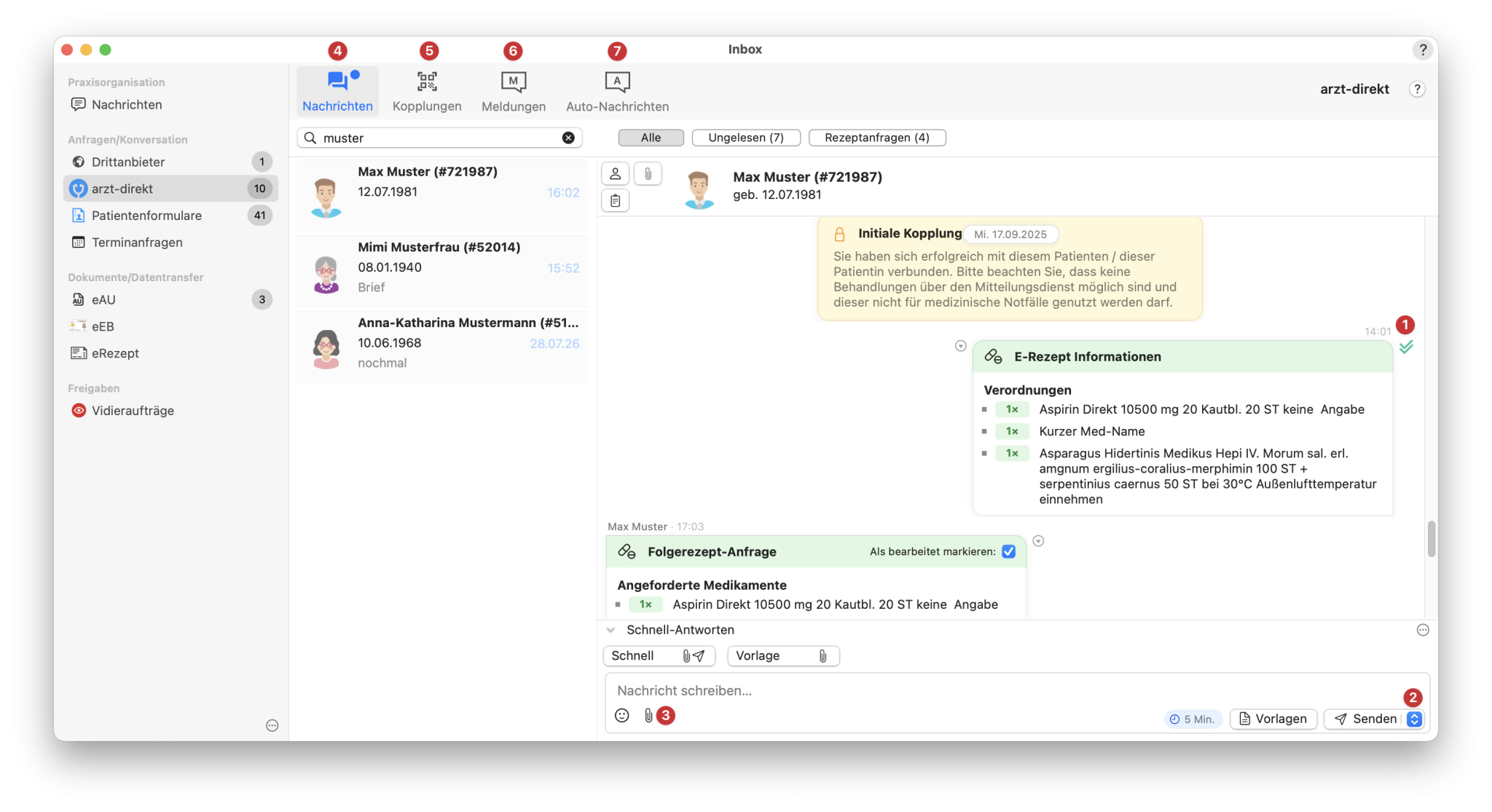Click the Folgerezept-Anfrage pill icon
The image size is (1492, 812).
627,551
